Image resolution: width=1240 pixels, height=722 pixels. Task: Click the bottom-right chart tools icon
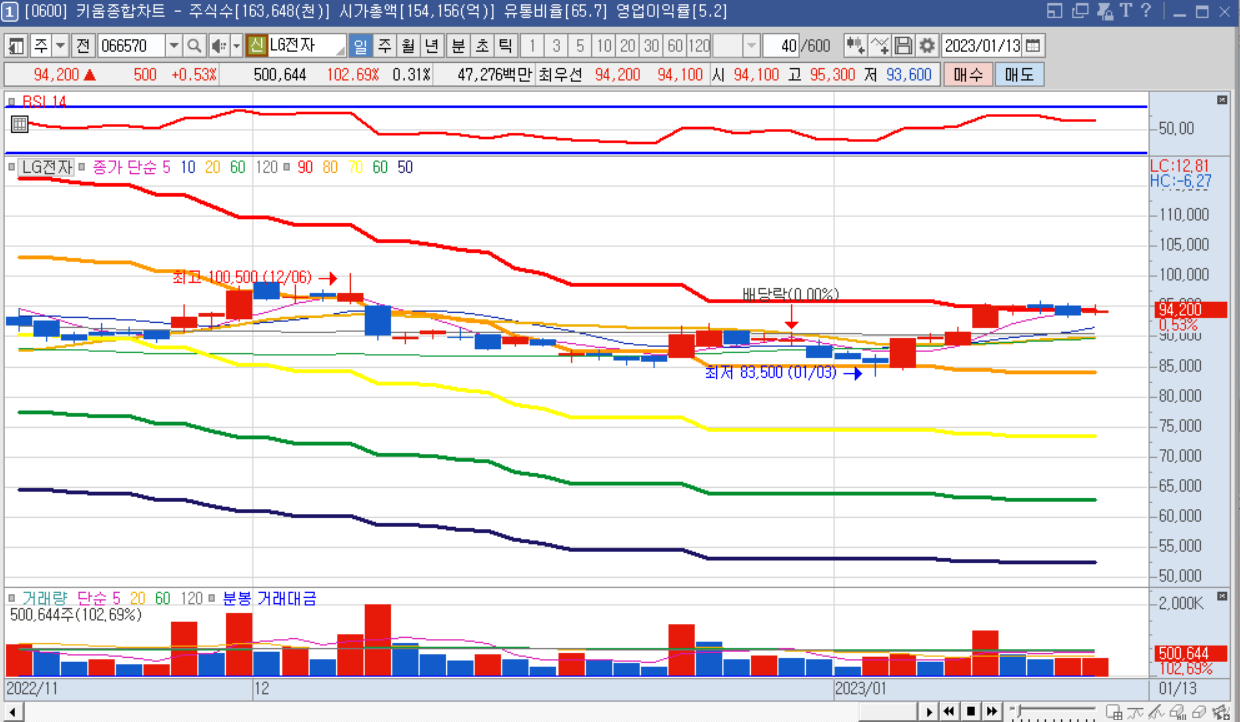[x=1221, y=711]
